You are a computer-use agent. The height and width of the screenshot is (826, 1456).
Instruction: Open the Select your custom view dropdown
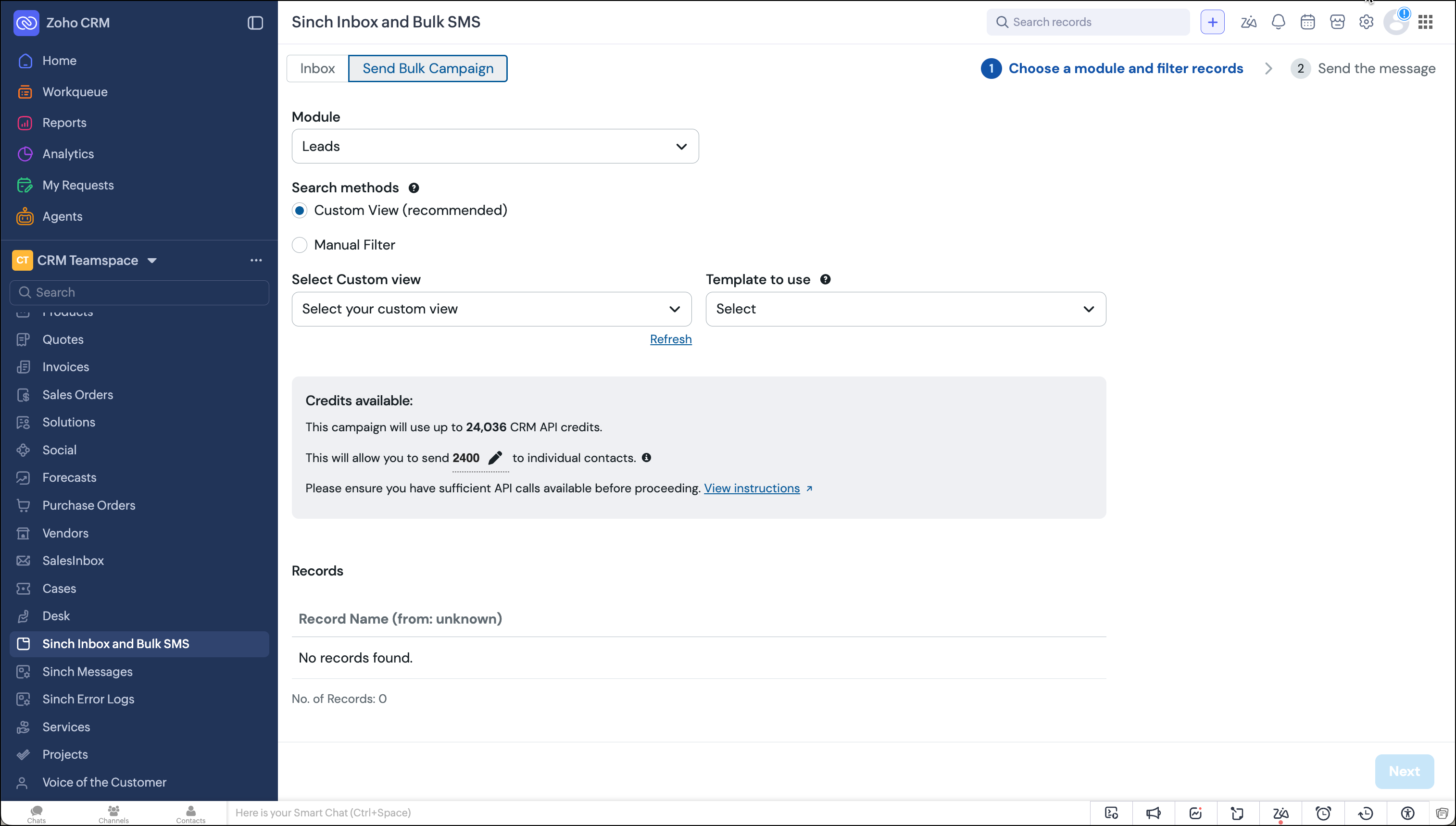[492, 309]
